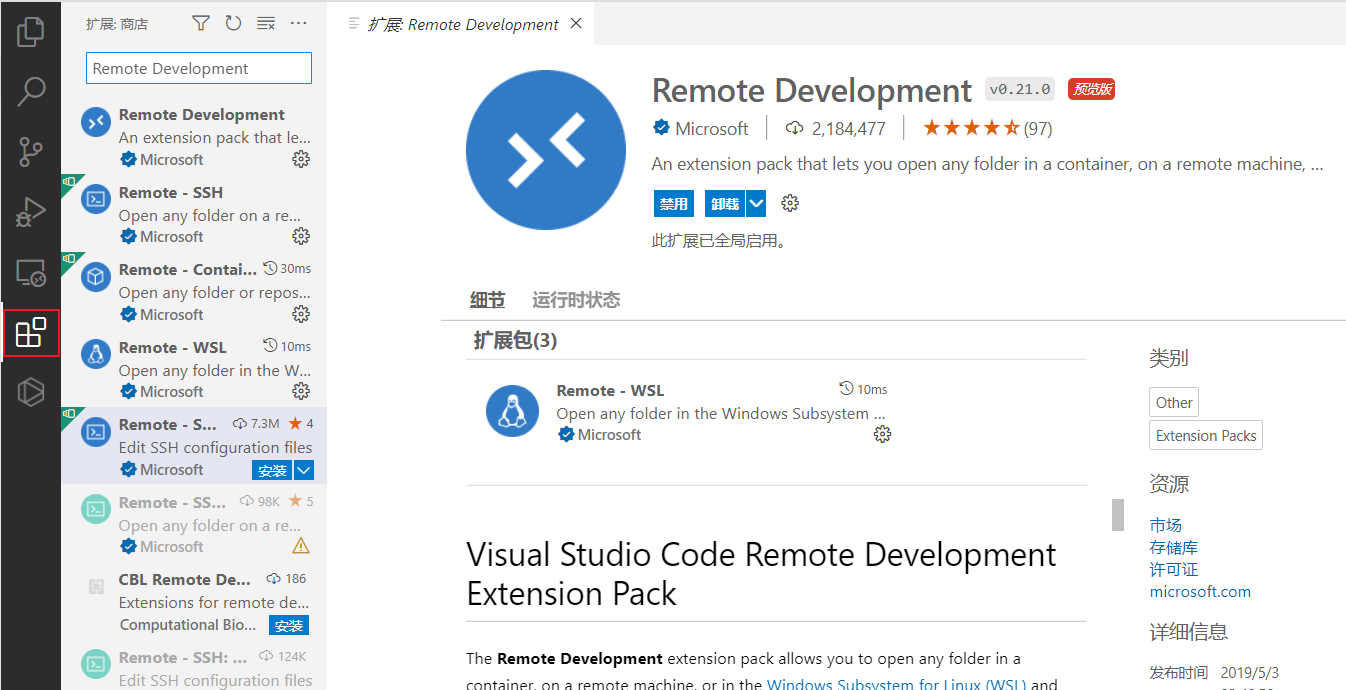Select Remote - Containers list item
1346x690 pixels.
pyautogui.click(x=194, y=291)
